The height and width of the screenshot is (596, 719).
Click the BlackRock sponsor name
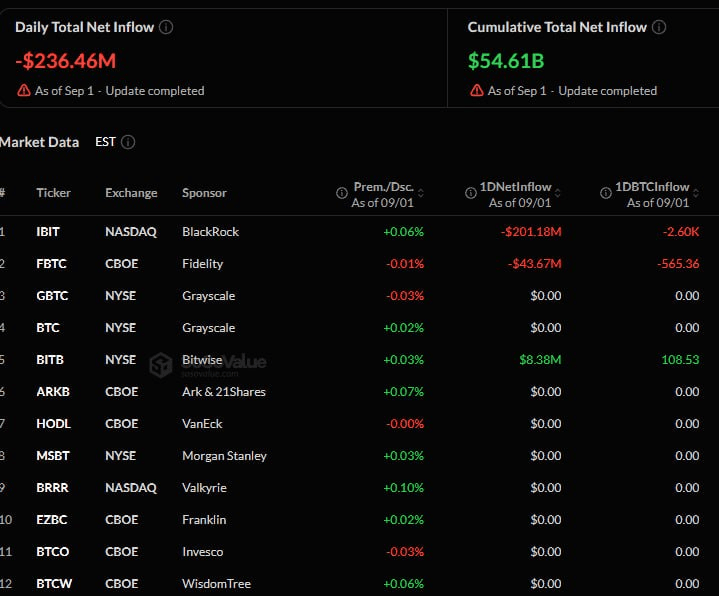pyautogui.click(x=210, y=232)
